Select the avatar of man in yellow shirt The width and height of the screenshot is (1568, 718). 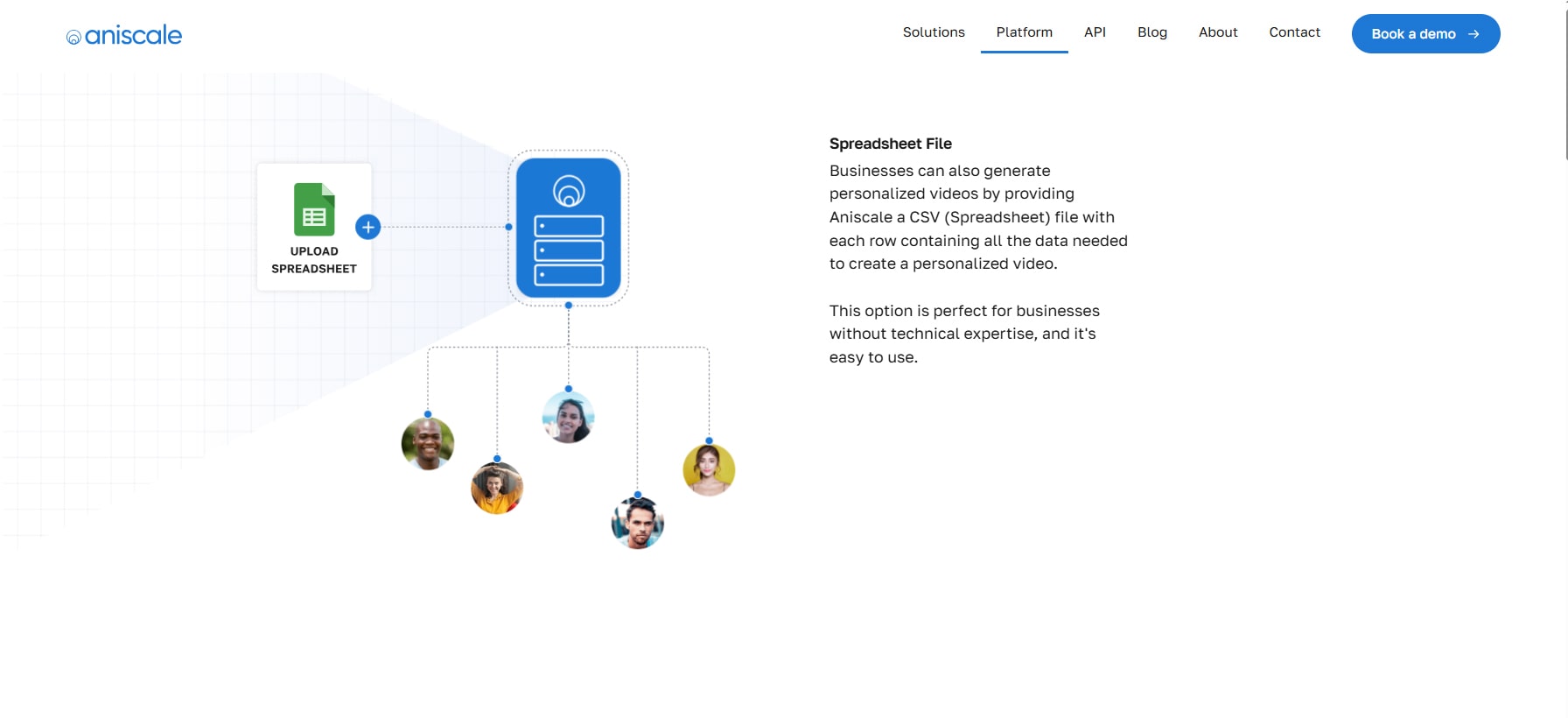click(497, 488)
